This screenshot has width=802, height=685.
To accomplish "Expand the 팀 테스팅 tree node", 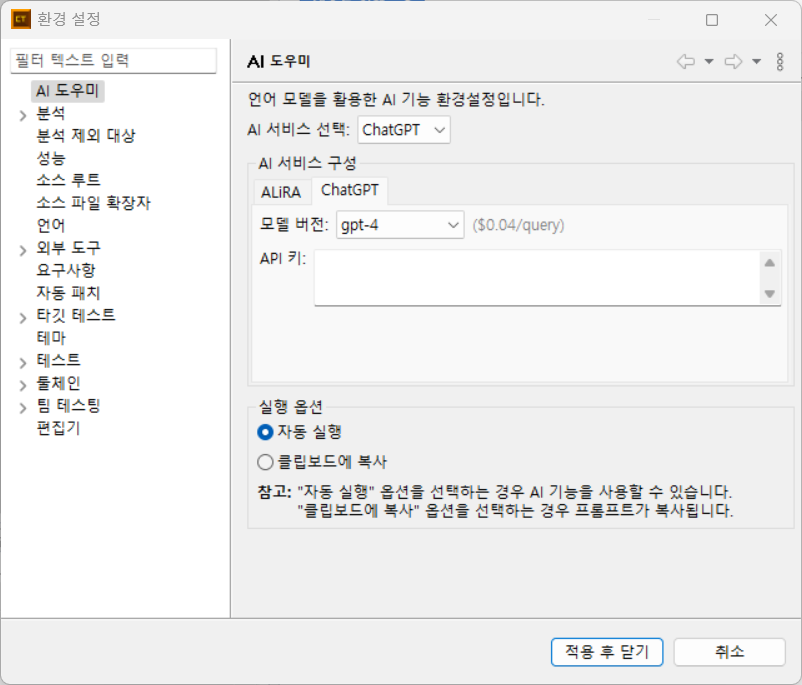I will point(23,408).
